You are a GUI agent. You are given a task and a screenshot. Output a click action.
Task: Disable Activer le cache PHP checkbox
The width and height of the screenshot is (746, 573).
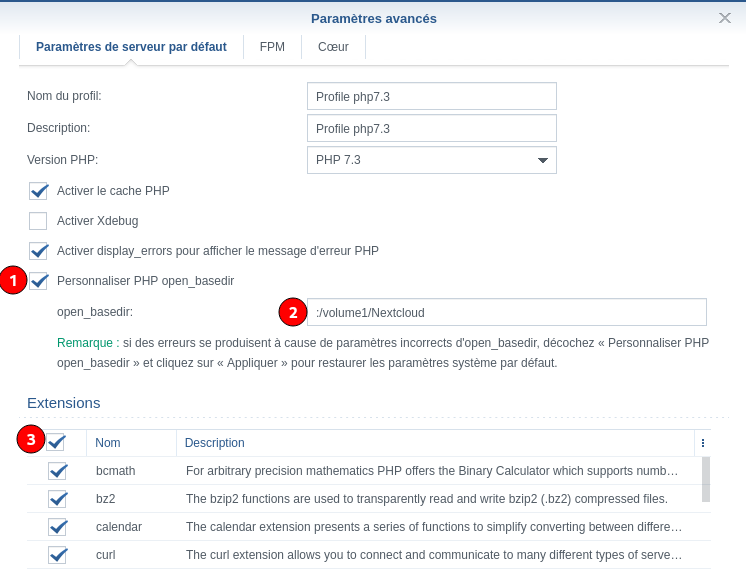(39, 191)
